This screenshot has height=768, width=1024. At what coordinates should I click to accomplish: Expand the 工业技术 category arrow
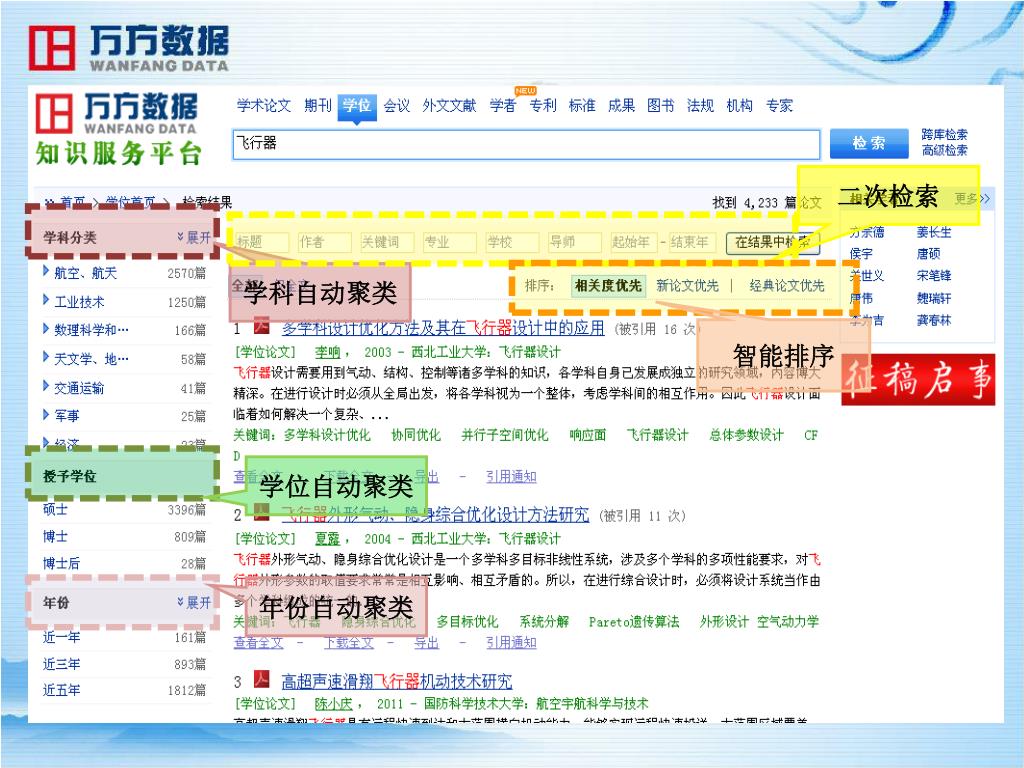46,300
